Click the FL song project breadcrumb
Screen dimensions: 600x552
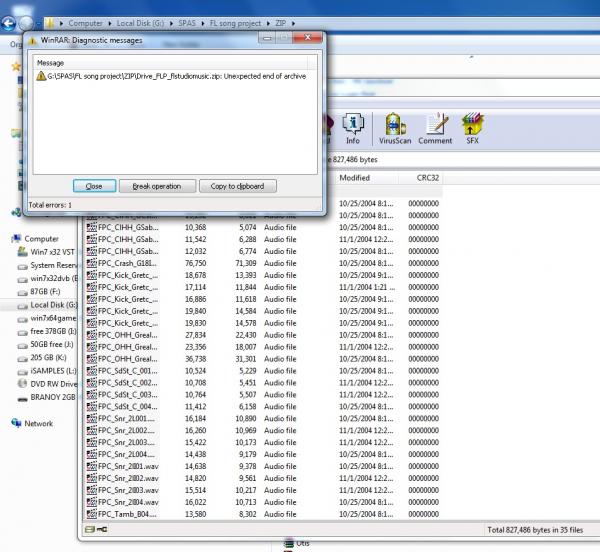pos(243,21)
